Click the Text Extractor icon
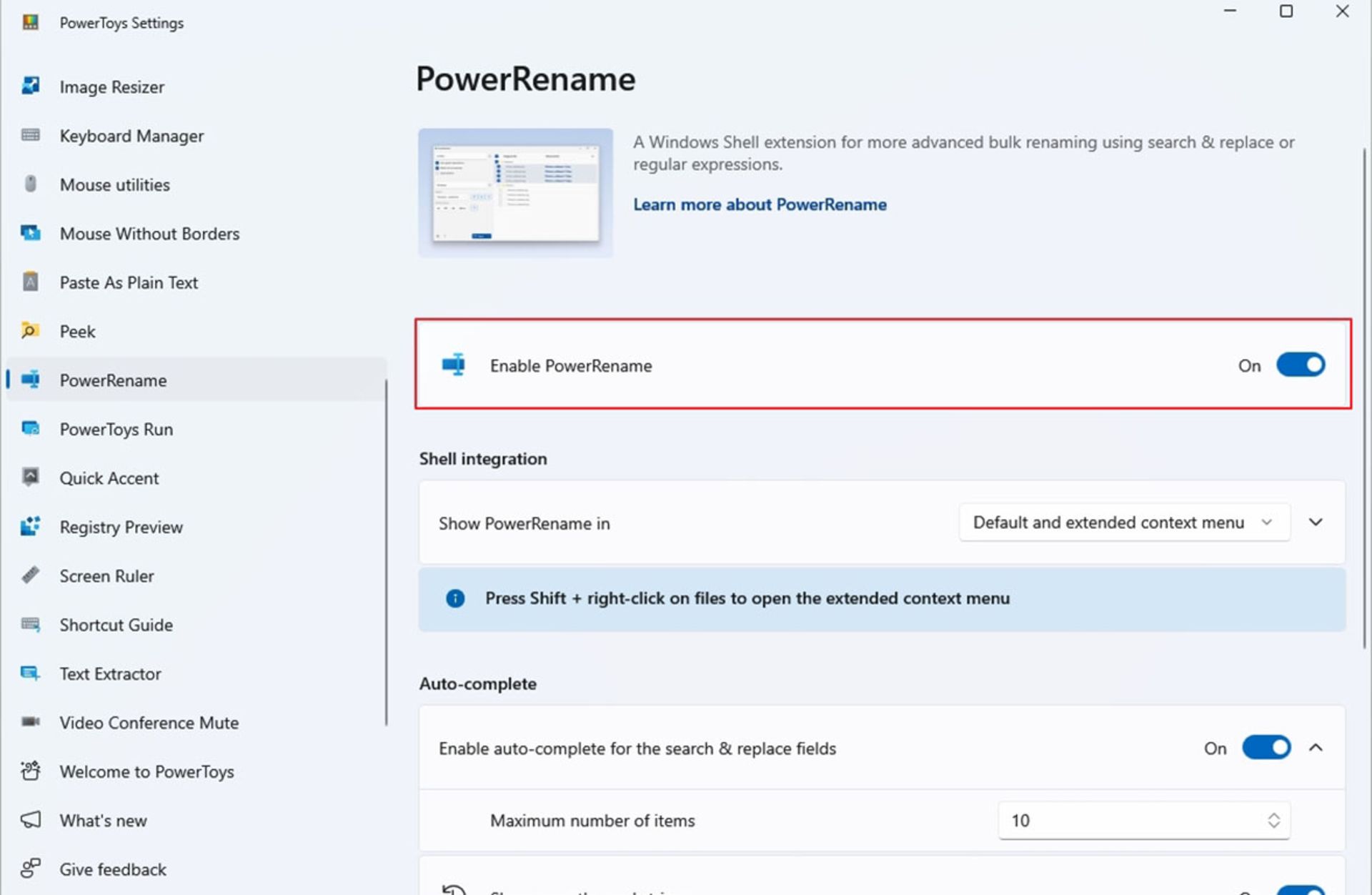Screen dimensions: 1372x895 click(x=30, y=673)
